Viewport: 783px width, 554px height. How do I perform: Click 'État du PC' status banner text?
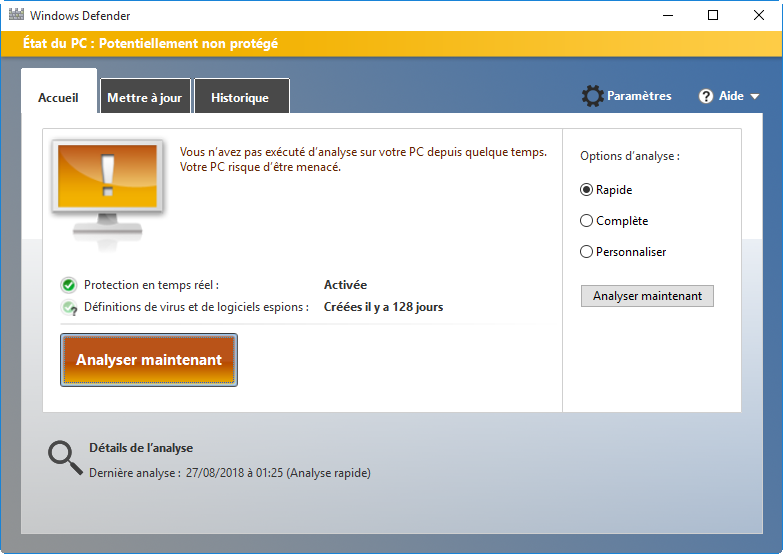150,43
